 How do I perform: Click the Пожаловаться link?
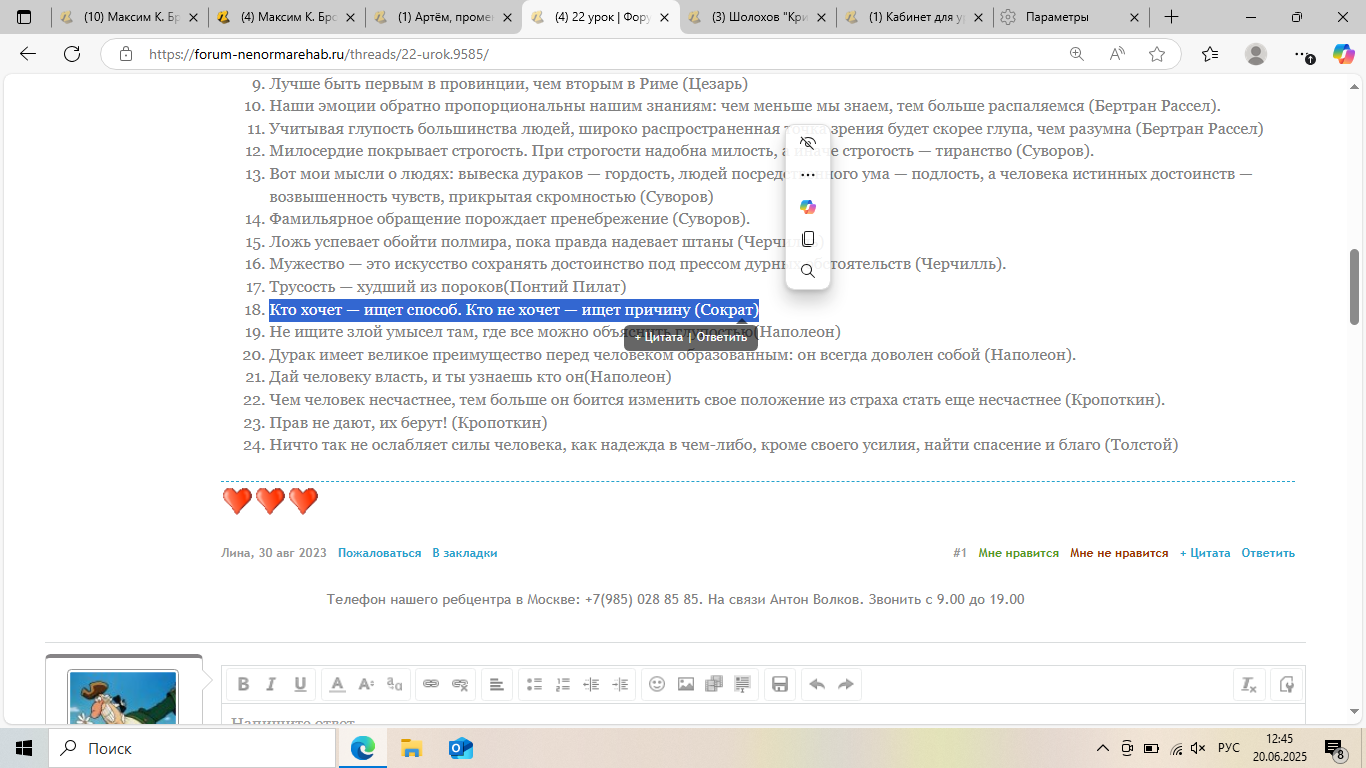click(x=379, y=553)
